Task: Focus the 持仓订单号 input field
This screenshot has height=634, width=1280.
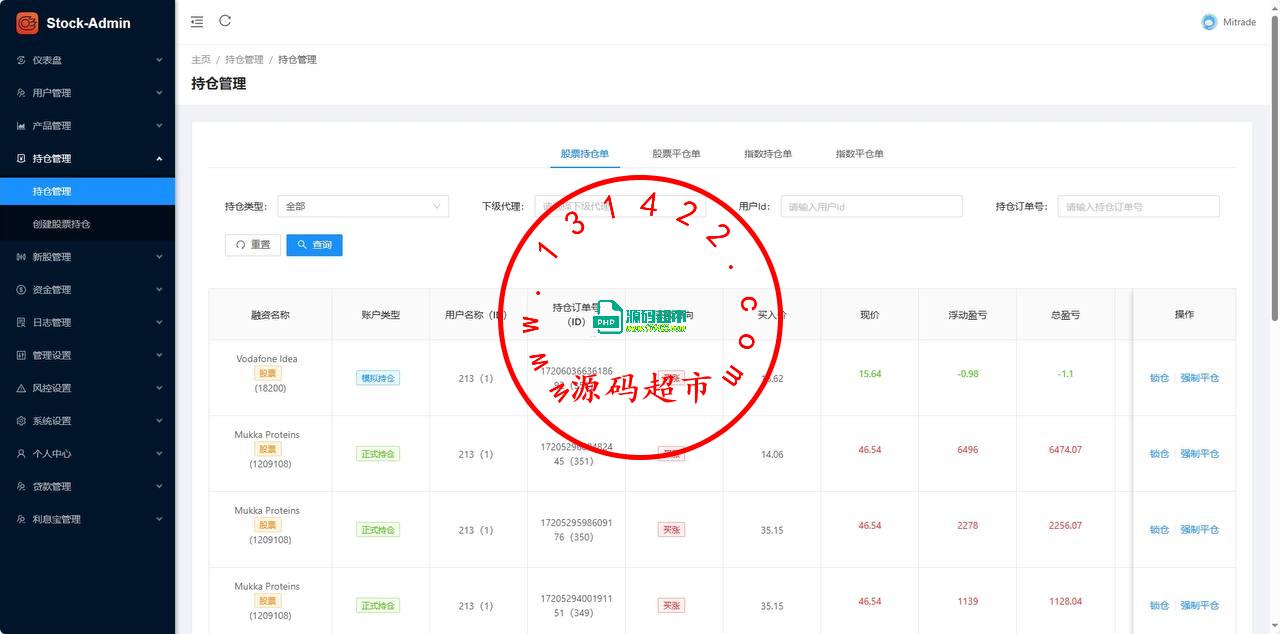Action: (1138, 206)
